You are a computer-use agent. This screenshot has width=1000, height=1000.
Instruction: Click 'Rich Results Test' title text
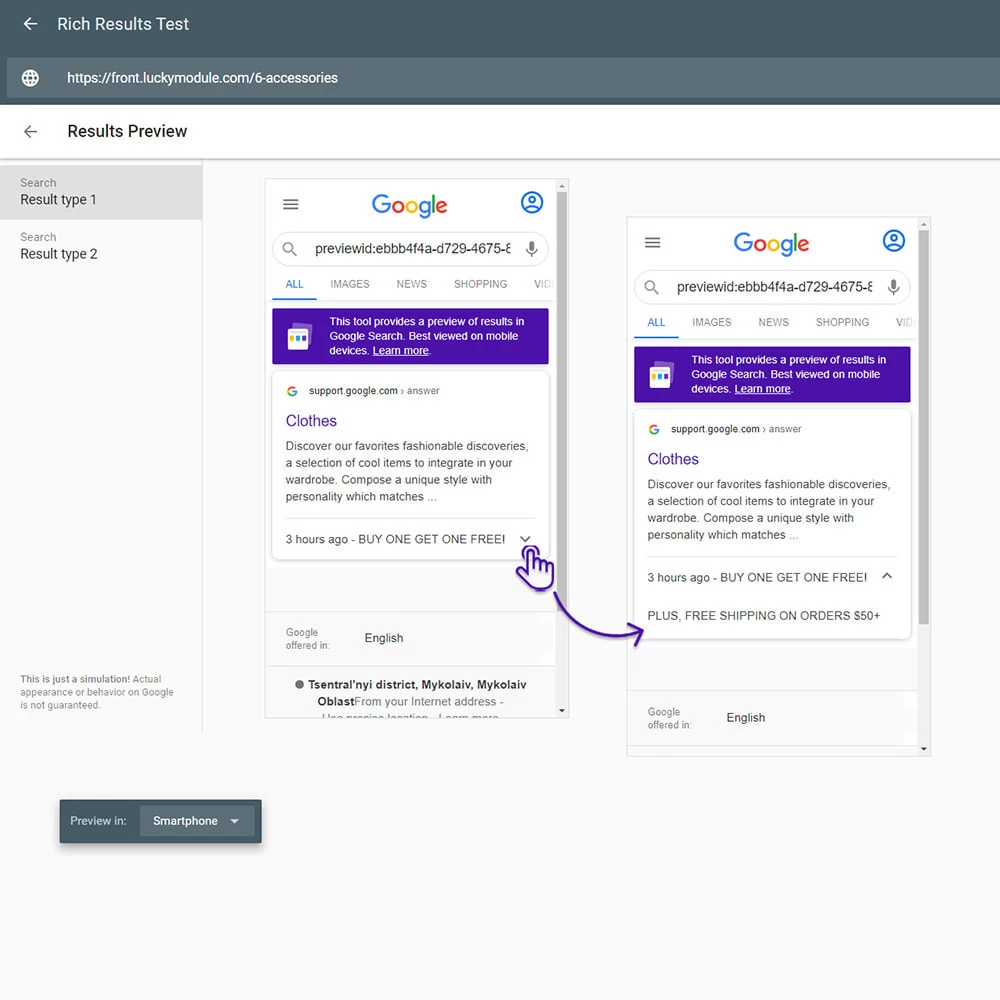pos(123,24)
